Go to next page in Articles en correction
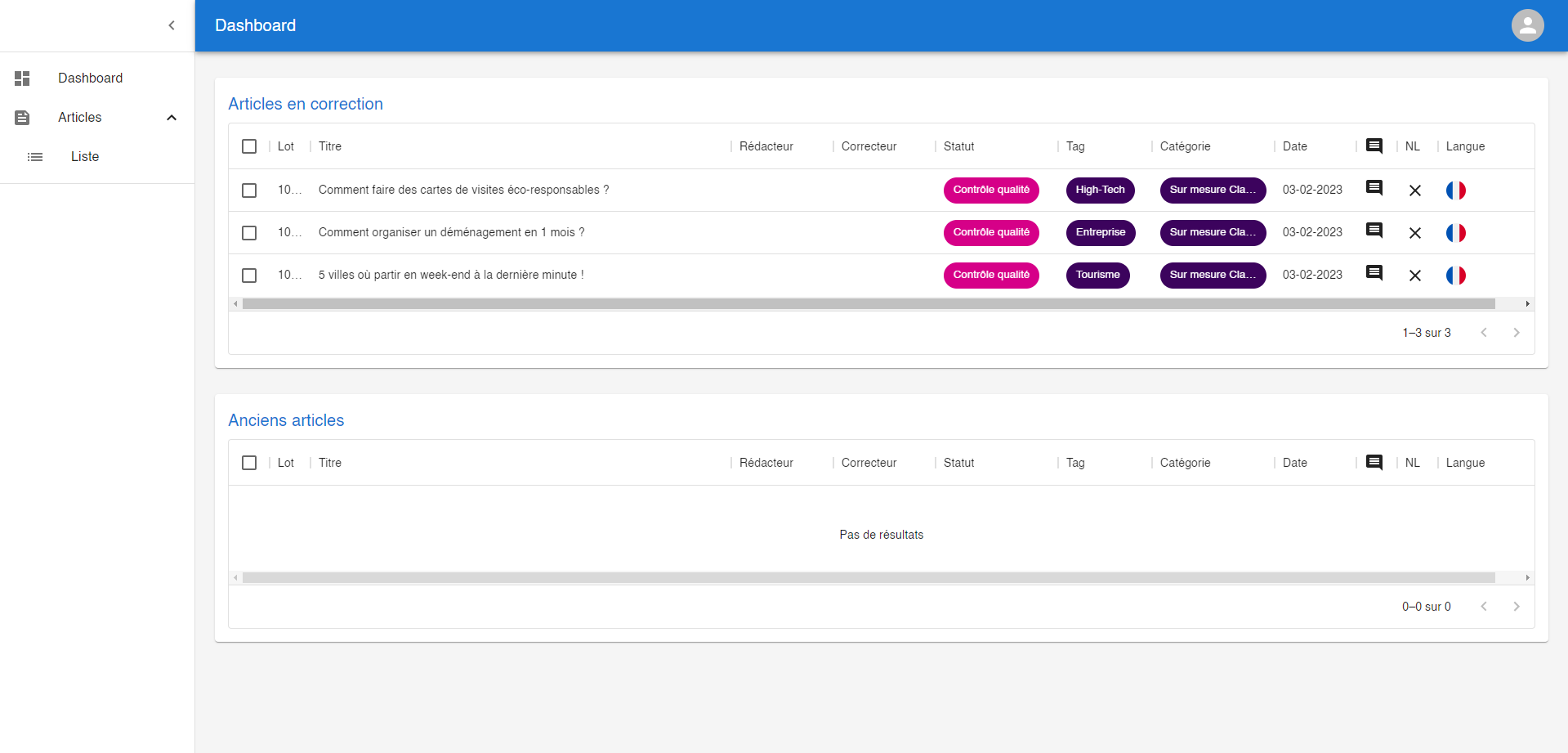The image size is (1568, 753). (1517, 333)
